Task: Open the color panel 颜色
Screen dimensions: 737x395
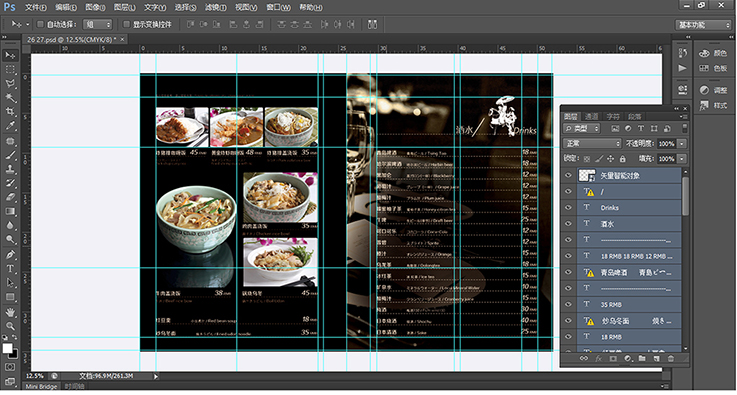Action: pos(713,54)
